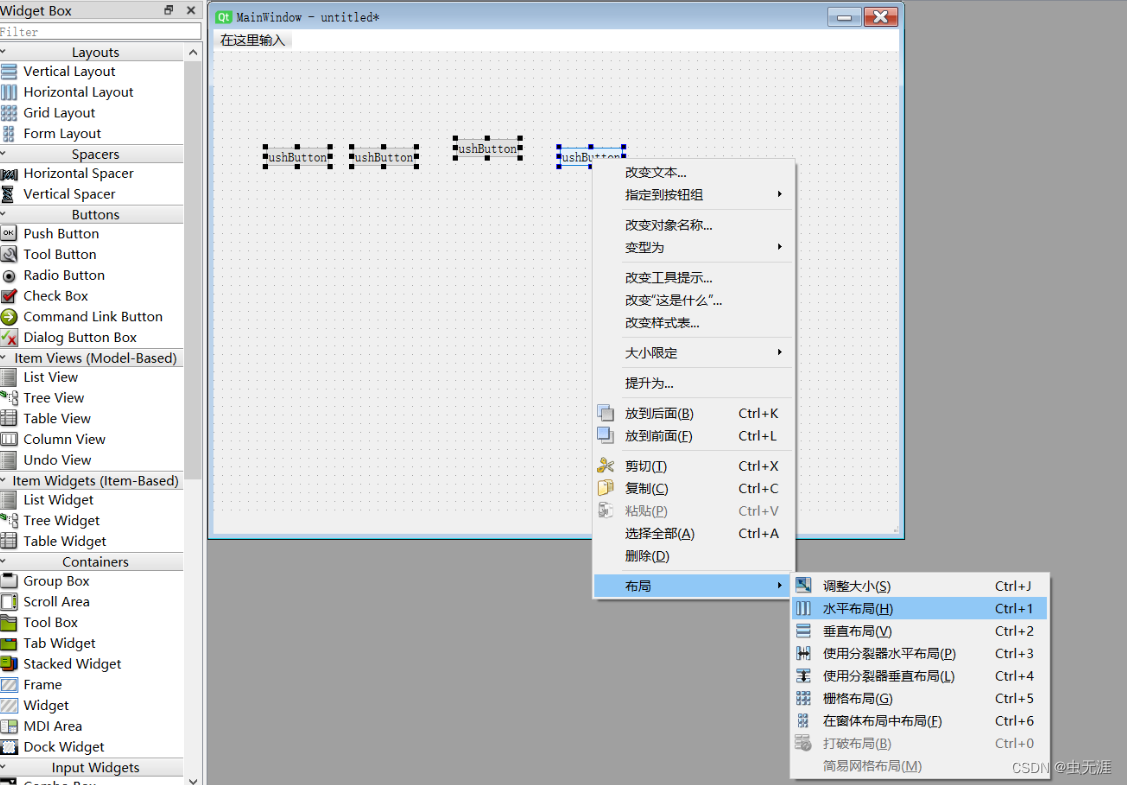This screenshot has height=785, width=1127.
Task: Choose 垂直布局 in the layout submenu
Action: 880,630
